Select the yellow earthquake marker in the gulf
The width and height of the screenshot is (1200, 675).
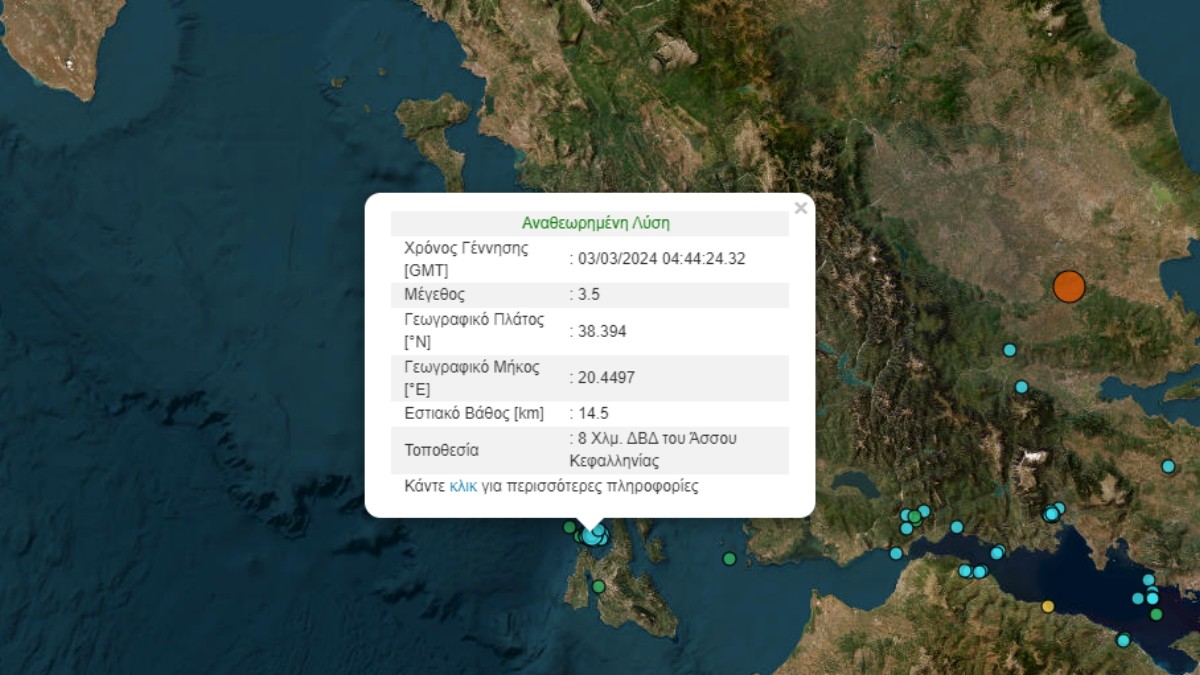(x=1048, y=606)
